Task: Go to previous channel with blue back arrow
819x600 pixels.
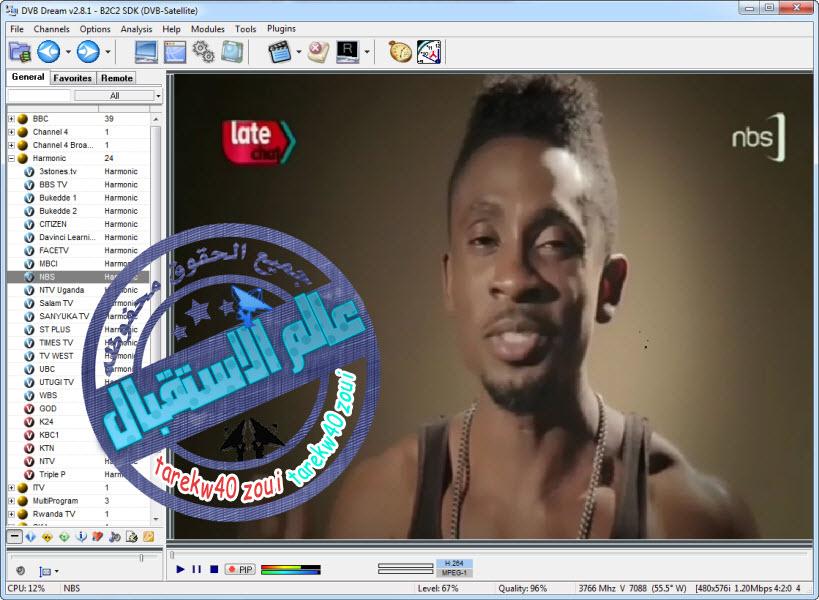Action: (x=49, y=52)
